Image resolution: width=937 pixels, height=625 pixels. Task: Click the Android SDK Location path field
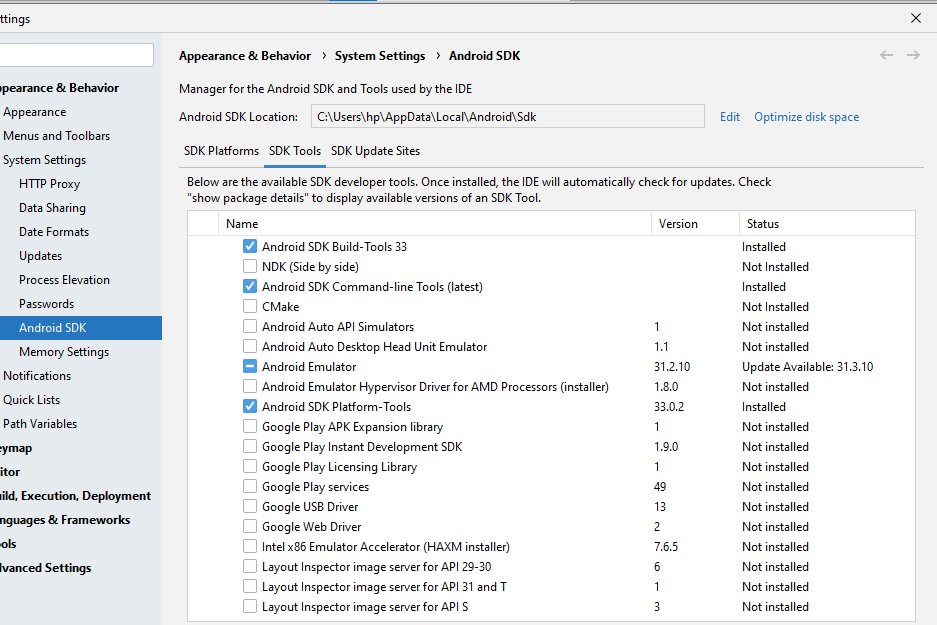[x=507, y=117]
